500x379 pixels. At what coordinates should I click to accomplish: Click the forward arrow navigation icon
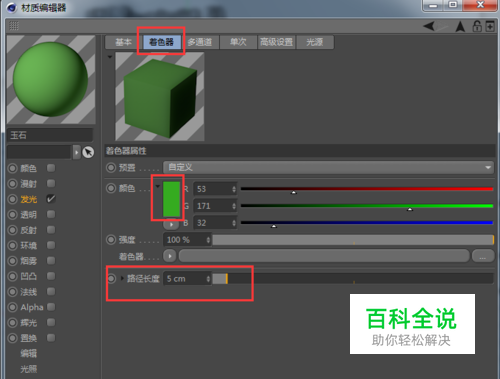[442, 26]
